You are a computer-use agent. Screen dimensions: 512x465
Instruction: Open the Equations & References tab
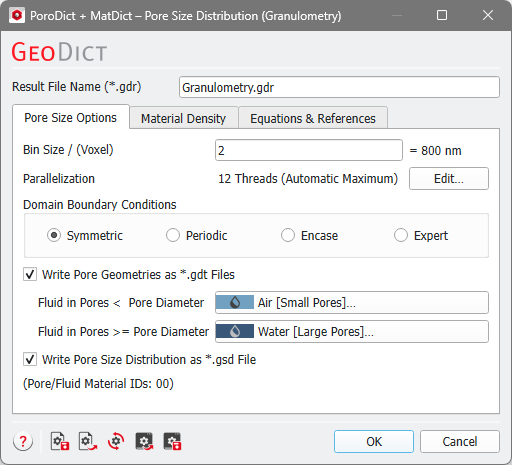pyautogui.click(x=313, y=118)
